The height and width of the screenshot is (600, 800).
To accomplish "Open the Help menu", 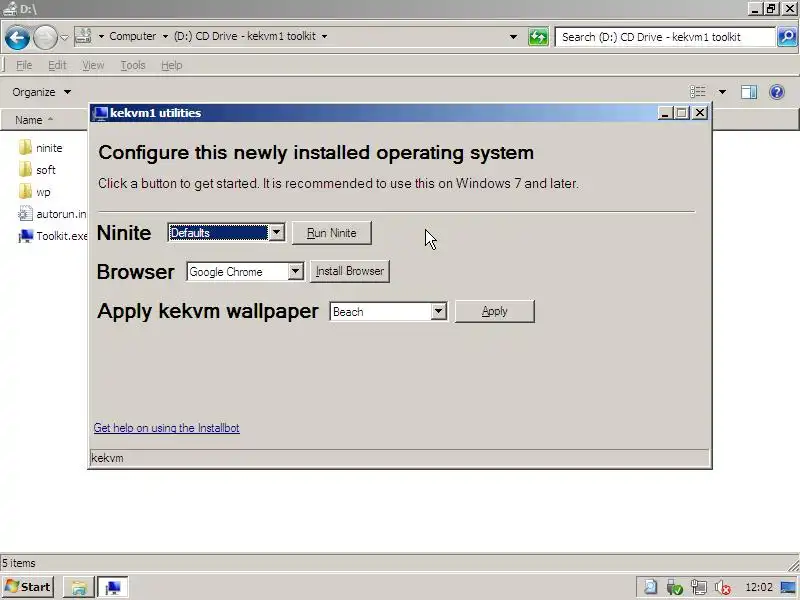I will pos(171,65).
